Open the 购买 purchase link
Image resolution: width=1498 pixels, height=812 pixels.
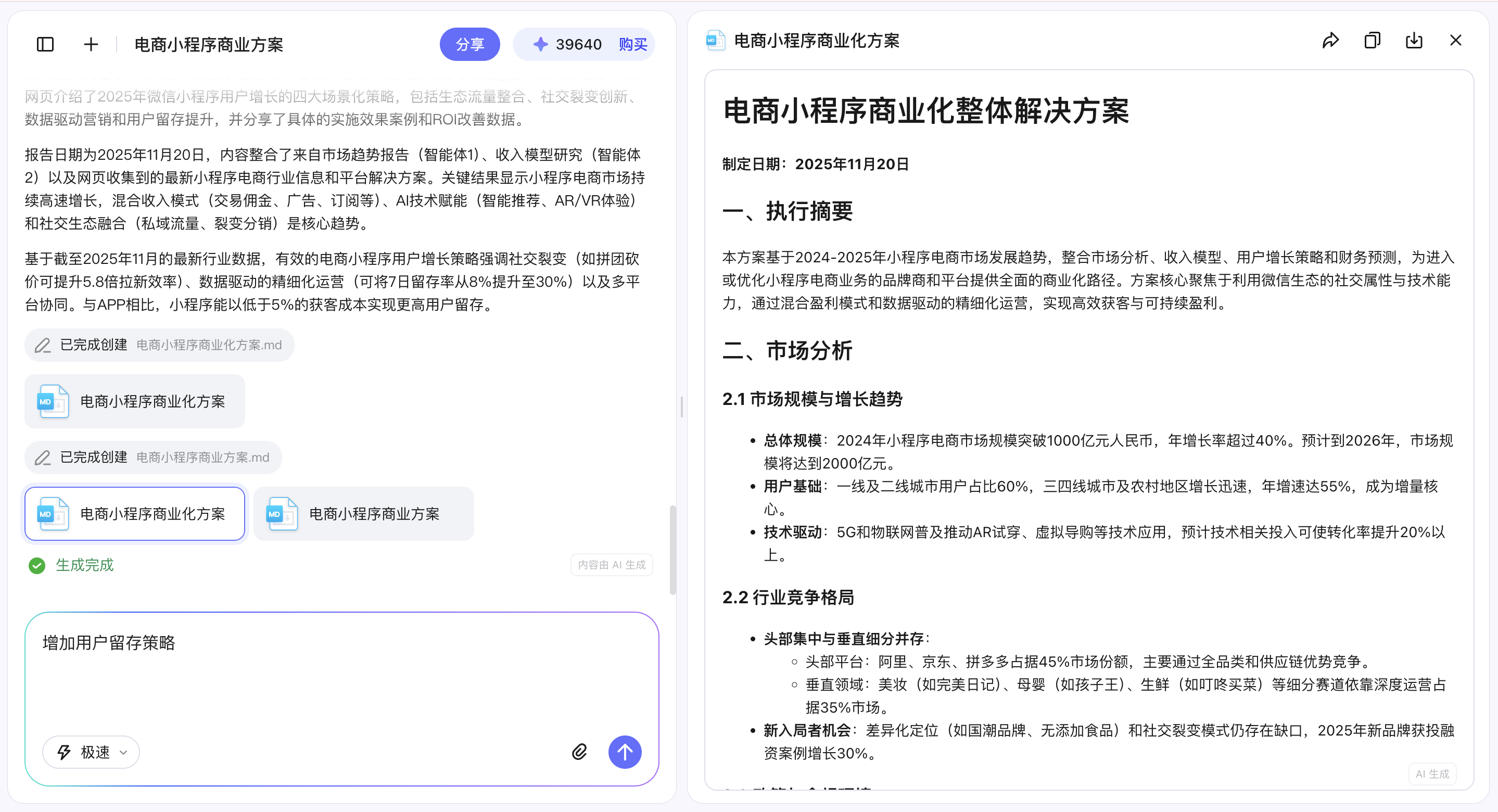632,44
